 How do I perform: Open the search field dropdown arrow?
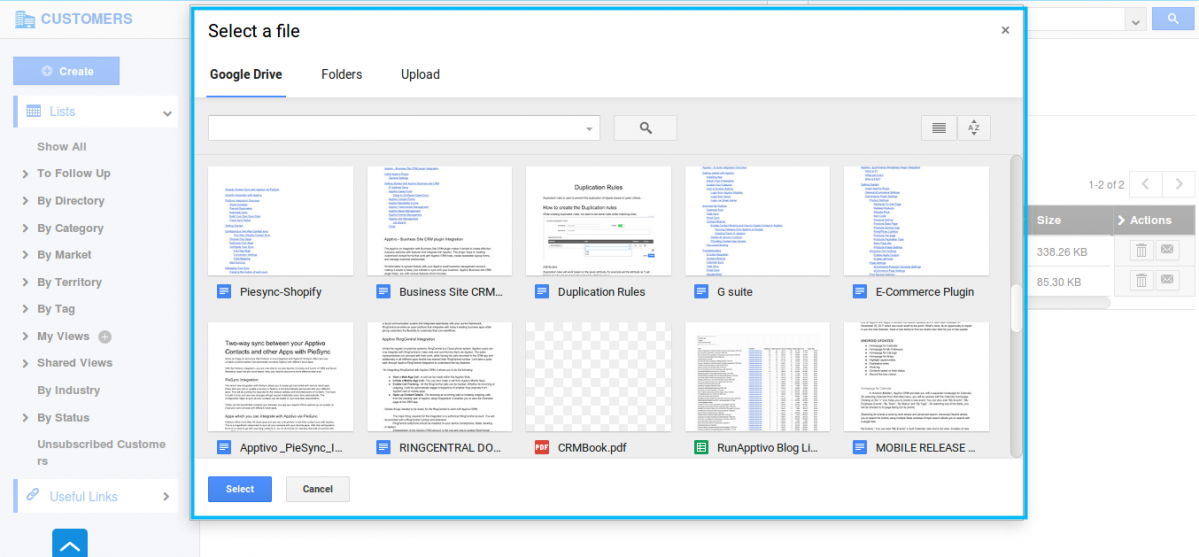(x=590, y=128)
